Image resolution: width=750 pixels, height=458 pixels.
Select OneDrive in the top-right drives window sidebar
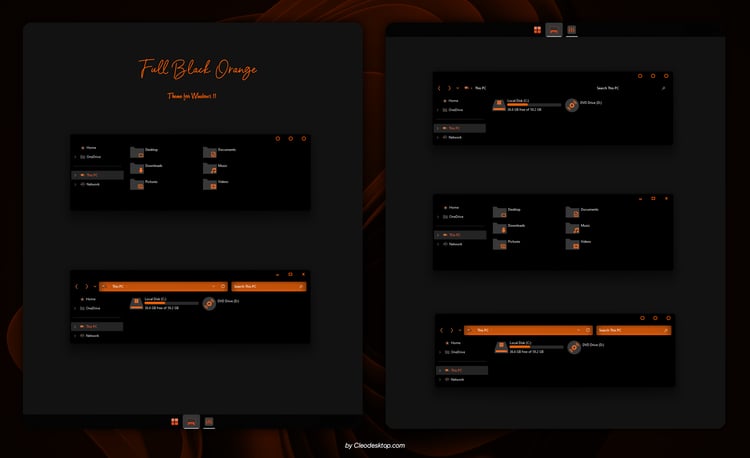coord(453,110)
